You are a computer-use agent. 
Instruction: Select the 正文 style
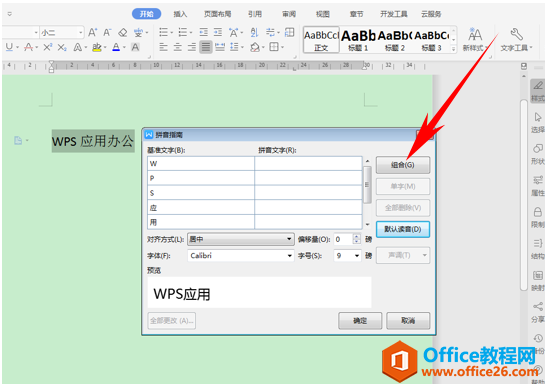(321, 40)
